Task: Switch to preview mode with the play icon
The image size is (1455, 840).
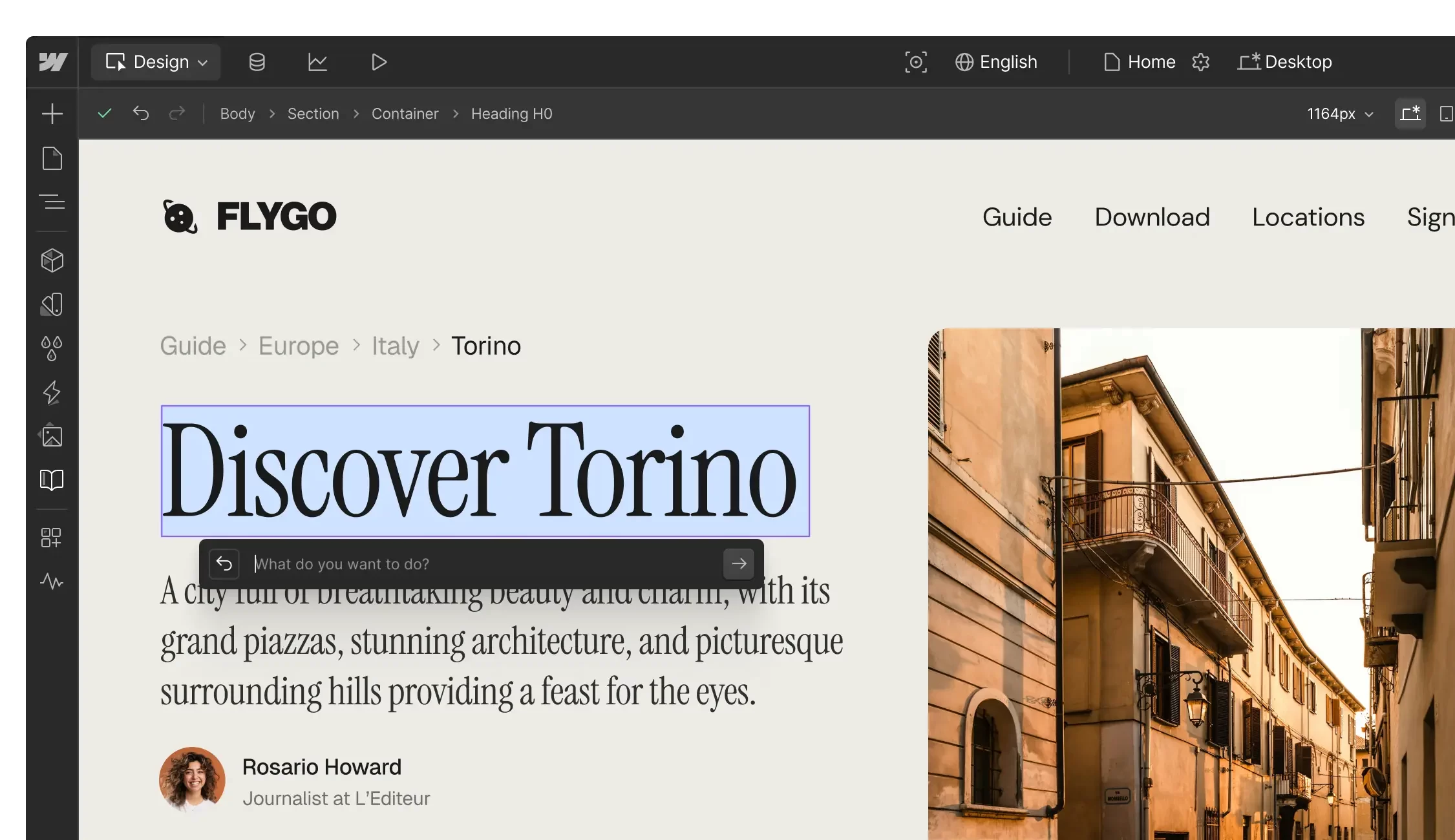Action: click(x=378, y=61)
